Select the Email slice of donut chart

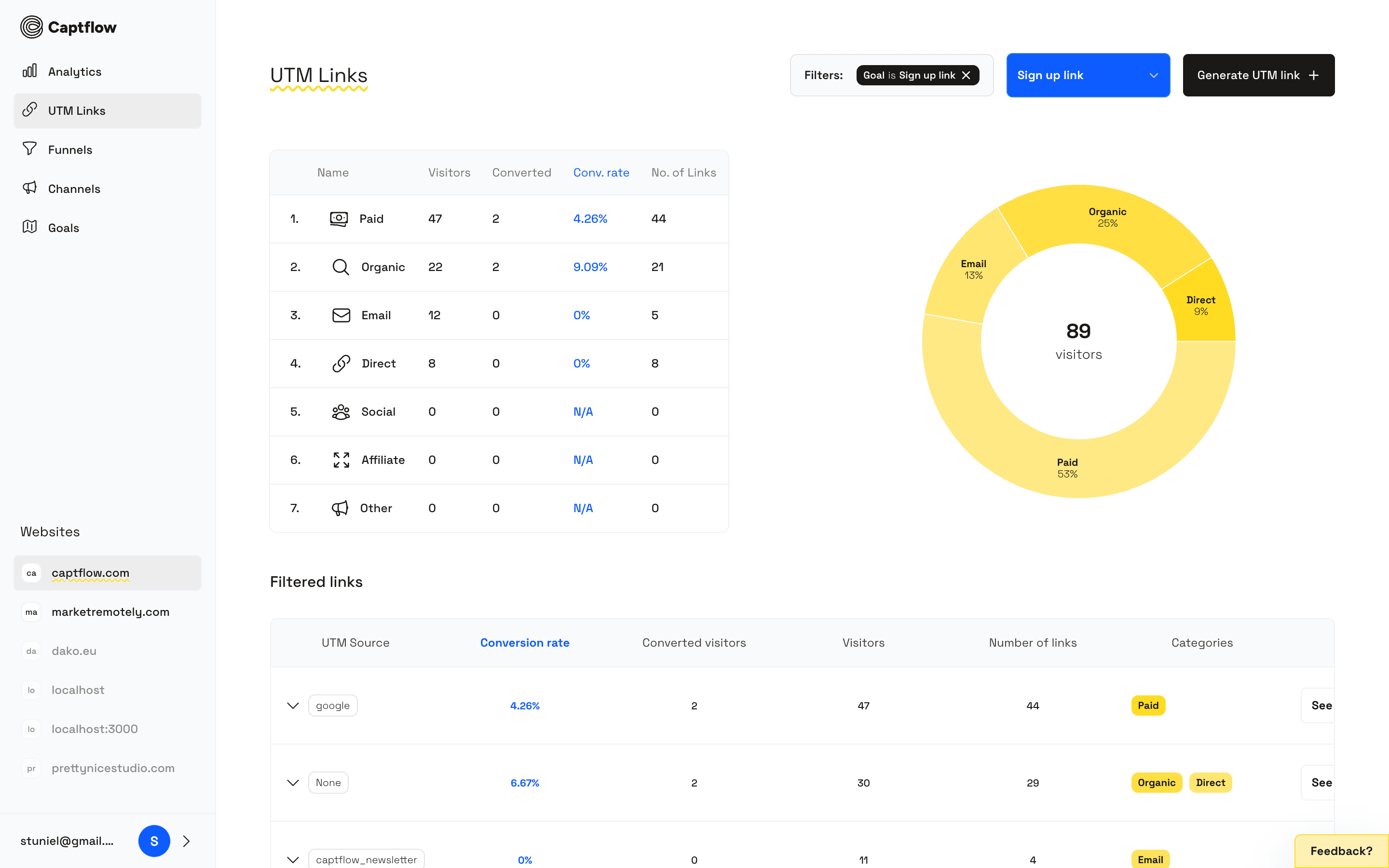973,270
